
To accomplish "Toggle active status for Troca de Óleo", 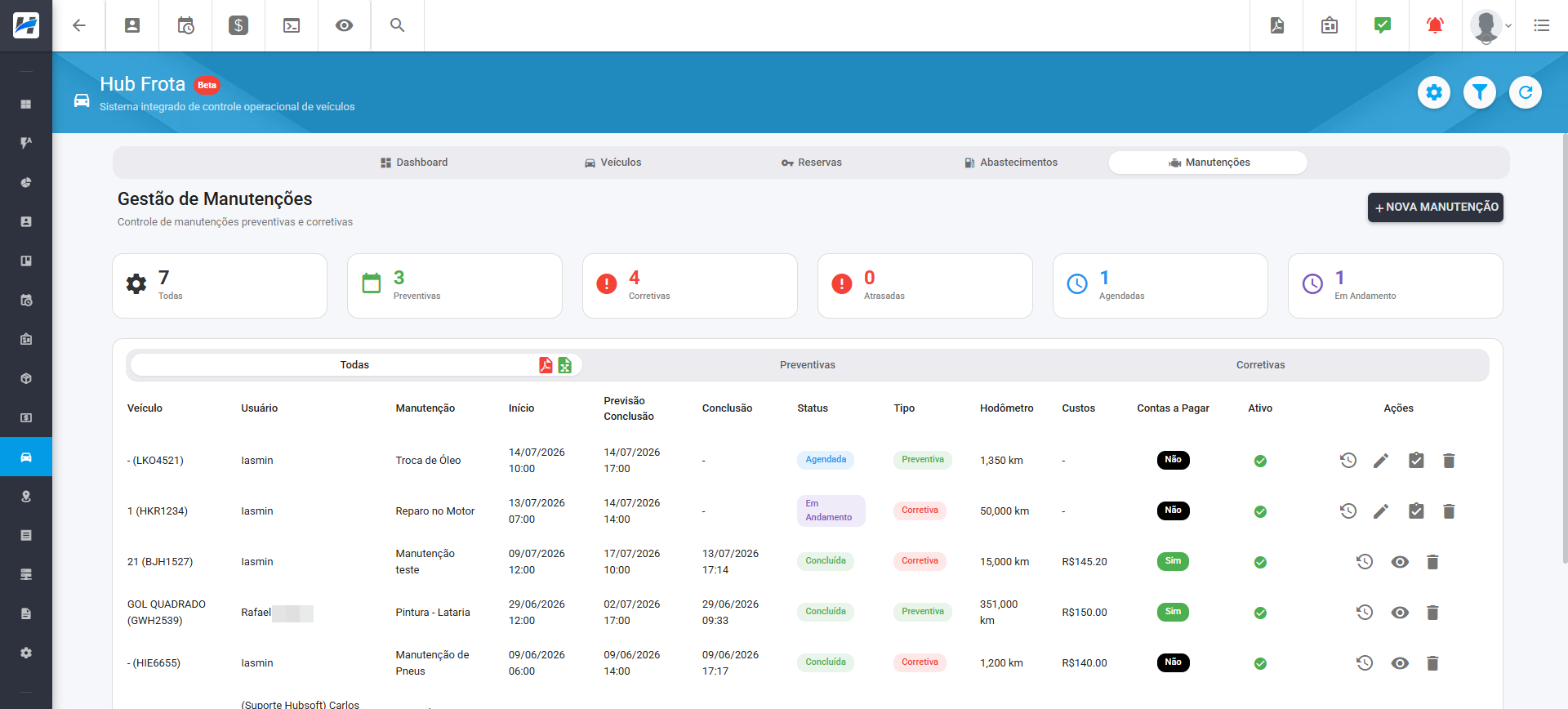I will 1260,461.
